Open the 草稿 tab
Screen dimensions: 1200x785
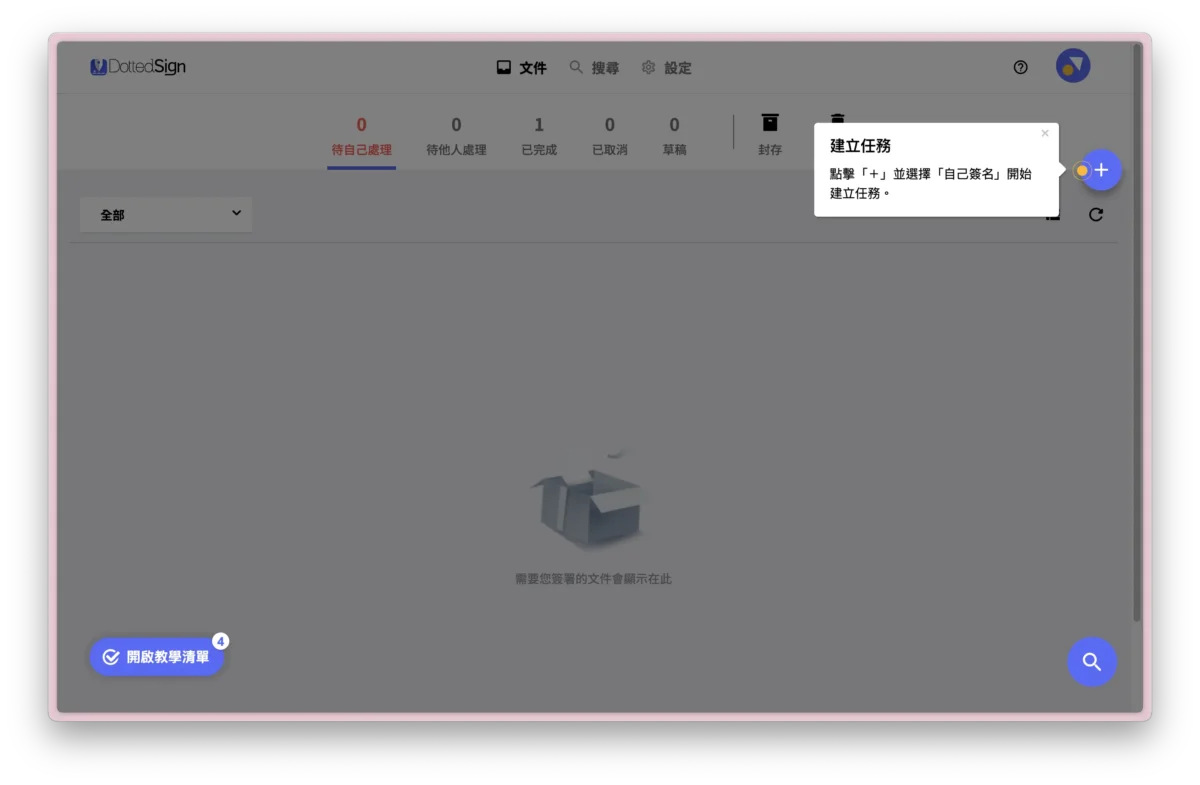tap(674, 135)
